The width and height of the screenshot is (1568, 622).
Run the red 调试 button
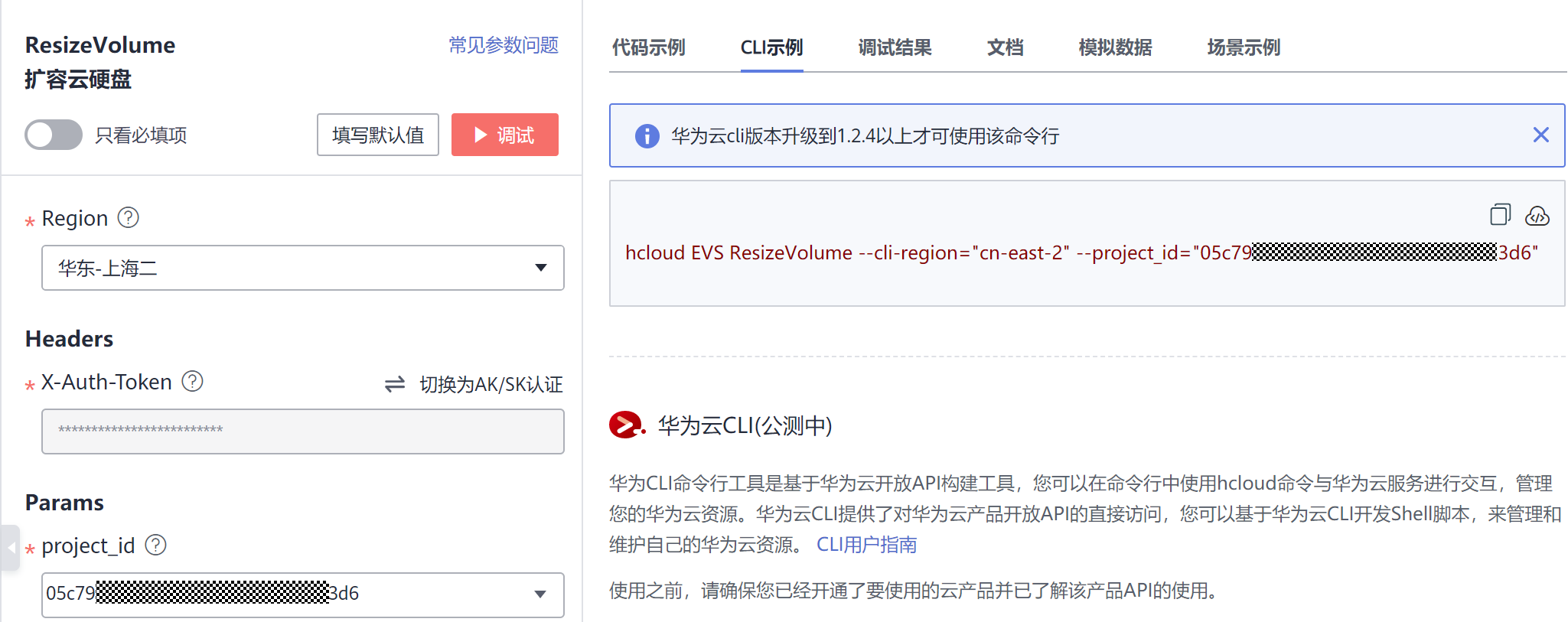point(505,135)
